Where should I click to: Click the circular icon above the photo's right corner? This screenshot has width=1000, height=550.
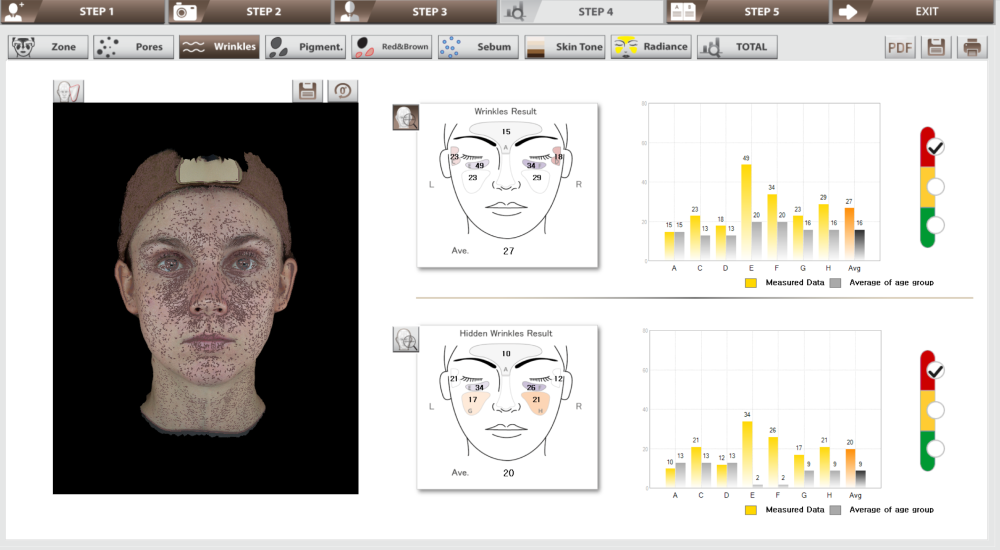(x=343, y=91)
